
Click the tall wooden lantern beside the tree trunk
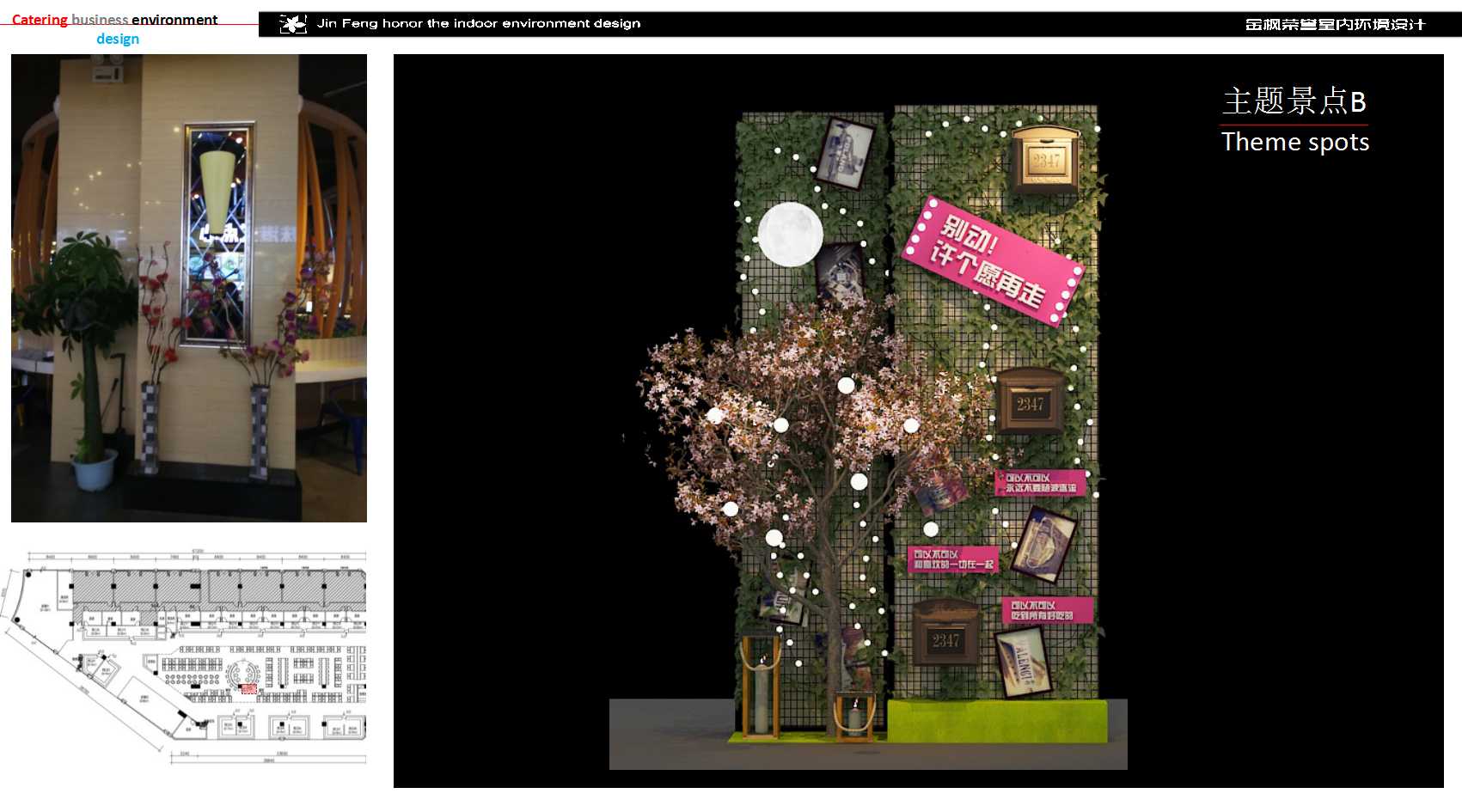[x=761, y=686]
